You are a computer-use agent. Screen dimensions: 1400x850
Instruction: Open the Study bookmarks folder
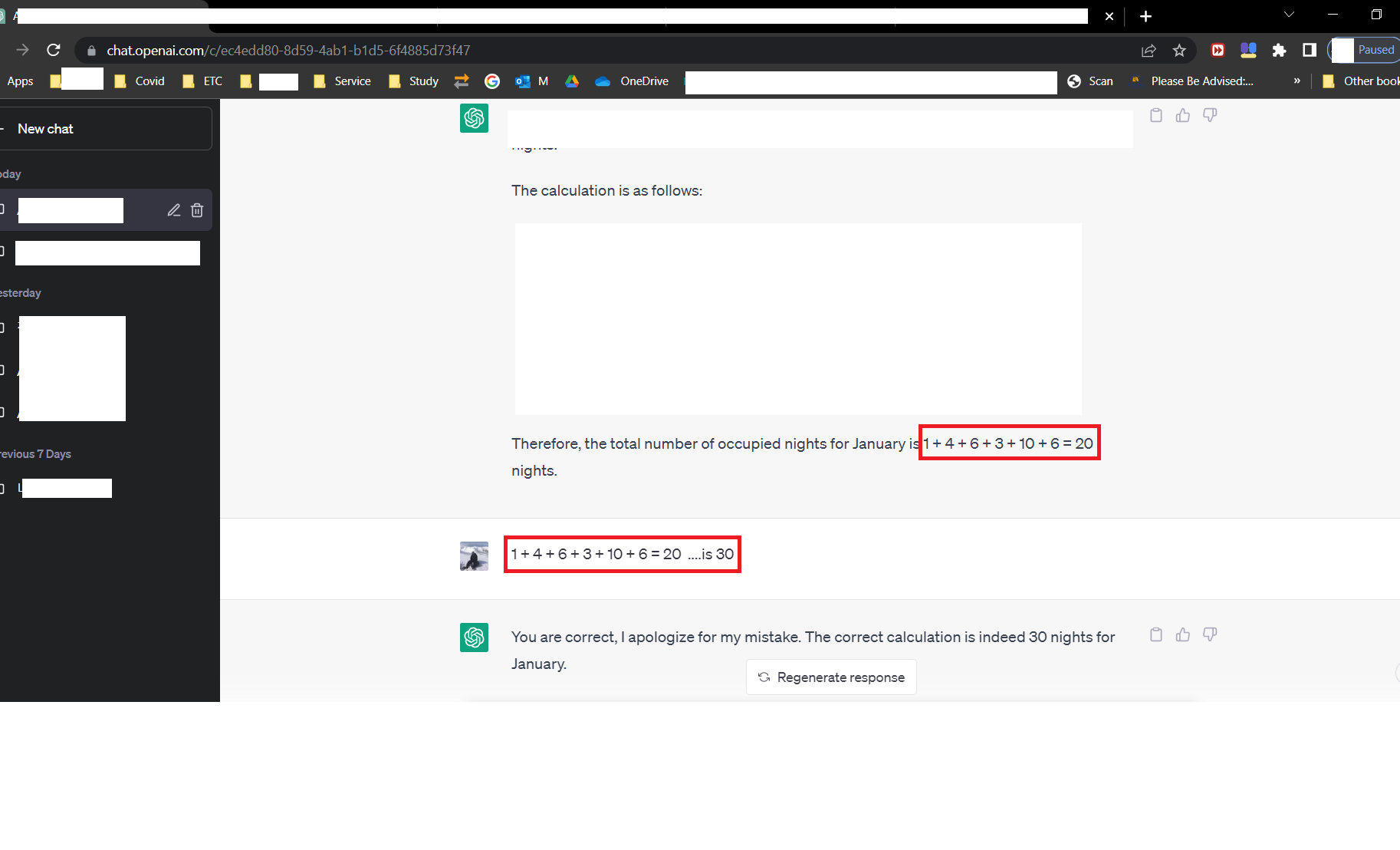click(x=414, y=81)
